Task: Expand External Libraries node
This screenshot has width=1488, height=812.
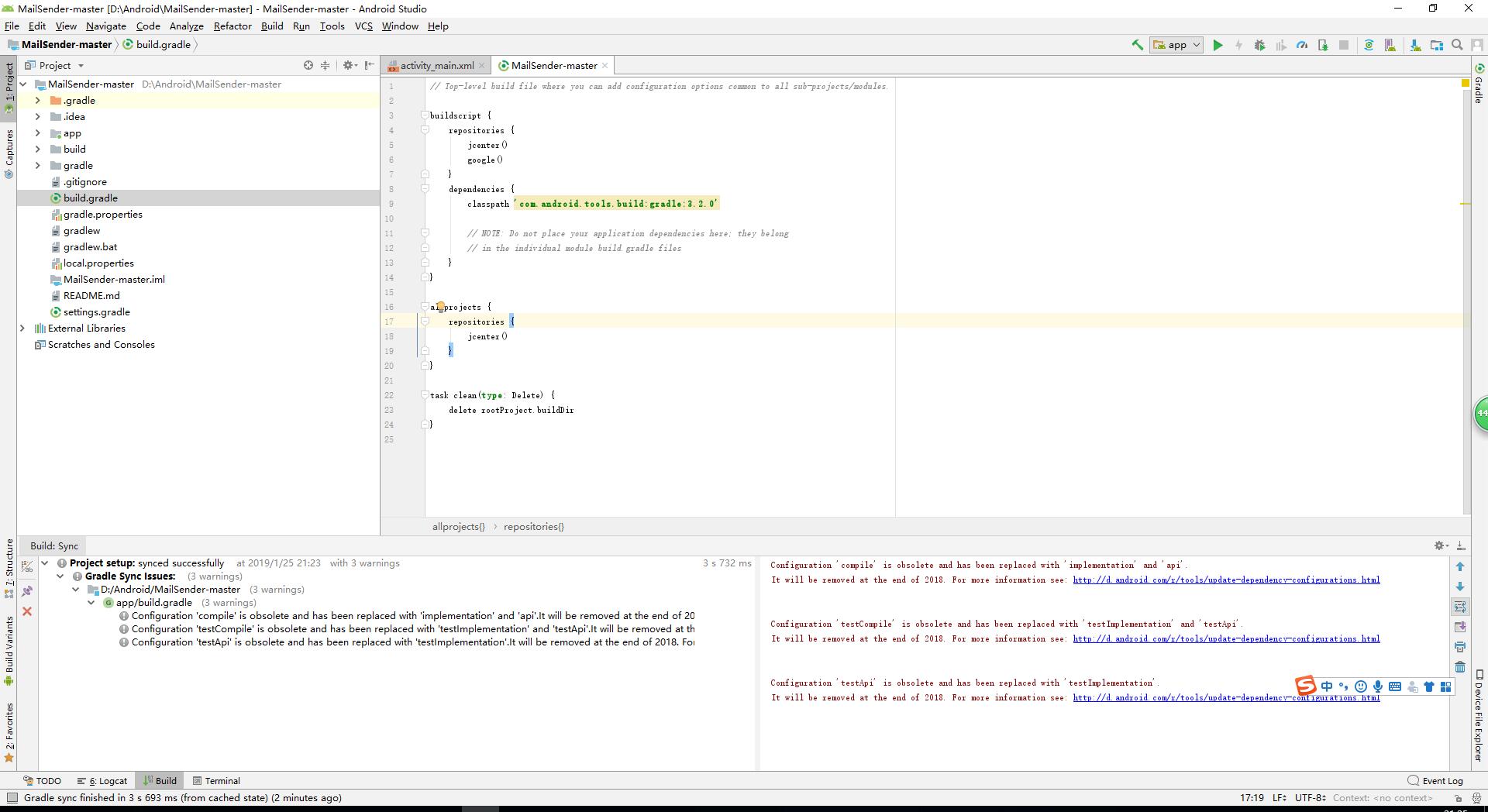Action: 22,329
